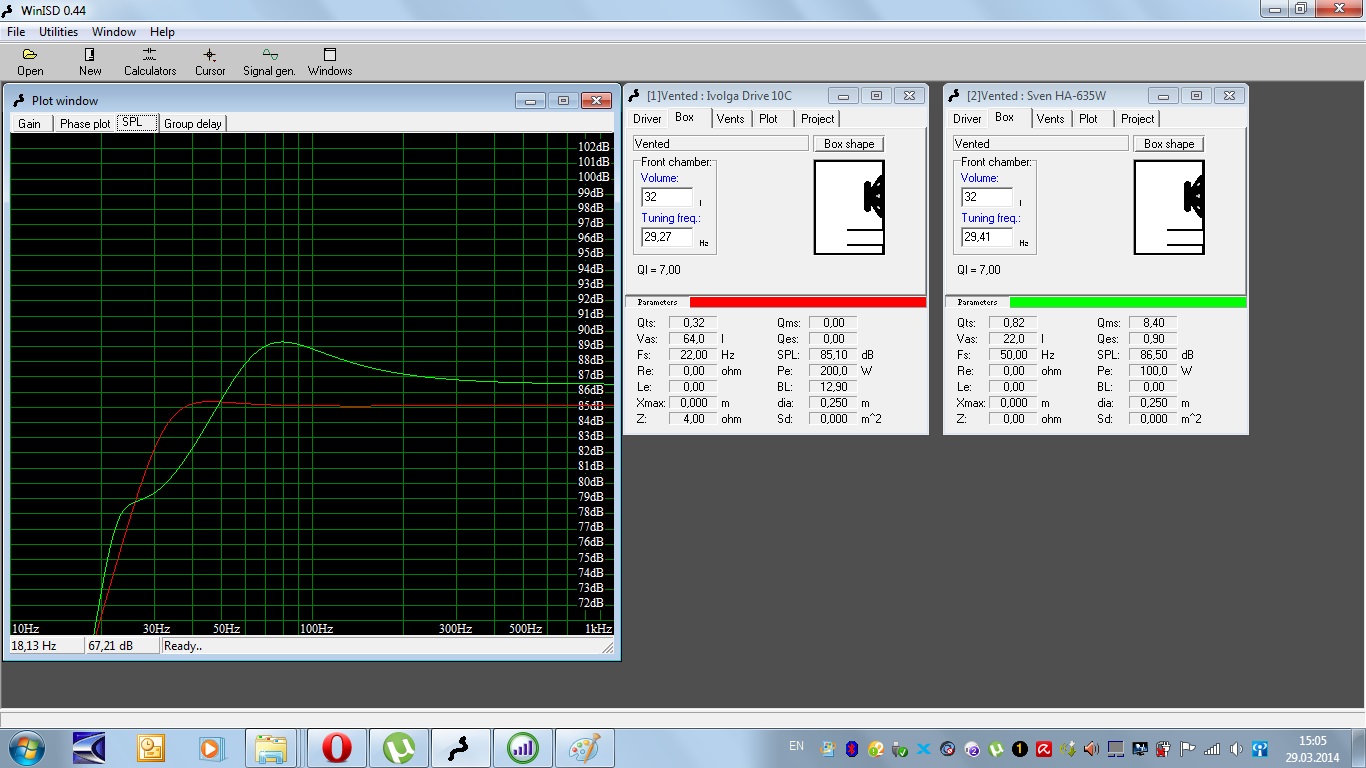The width and height of the screenshot is (1366, 768).
Task: Click the box shape diagram in Sven window
Action: [x=1169, y=207]
